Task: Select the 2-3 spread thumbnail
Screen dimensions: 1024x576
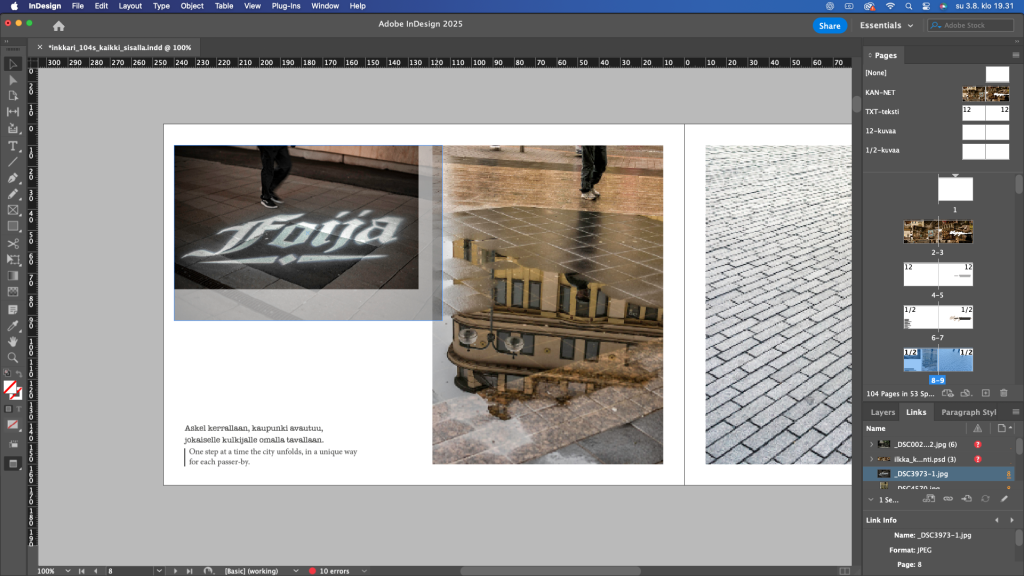Action: (x=938, y=232)
